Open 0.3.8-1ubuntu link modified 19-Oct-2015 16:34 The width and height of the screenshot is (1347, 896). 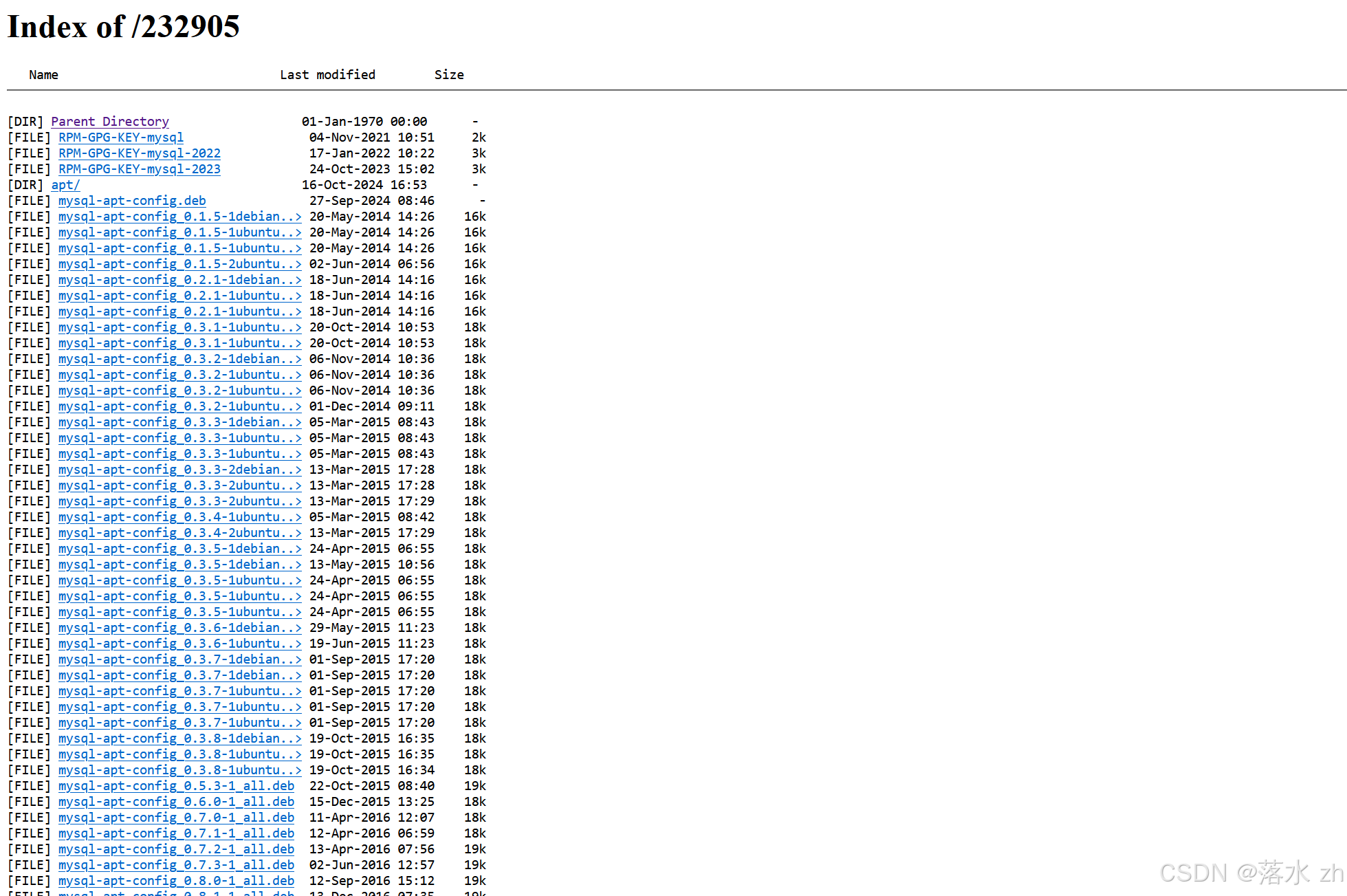pos(179,770)
